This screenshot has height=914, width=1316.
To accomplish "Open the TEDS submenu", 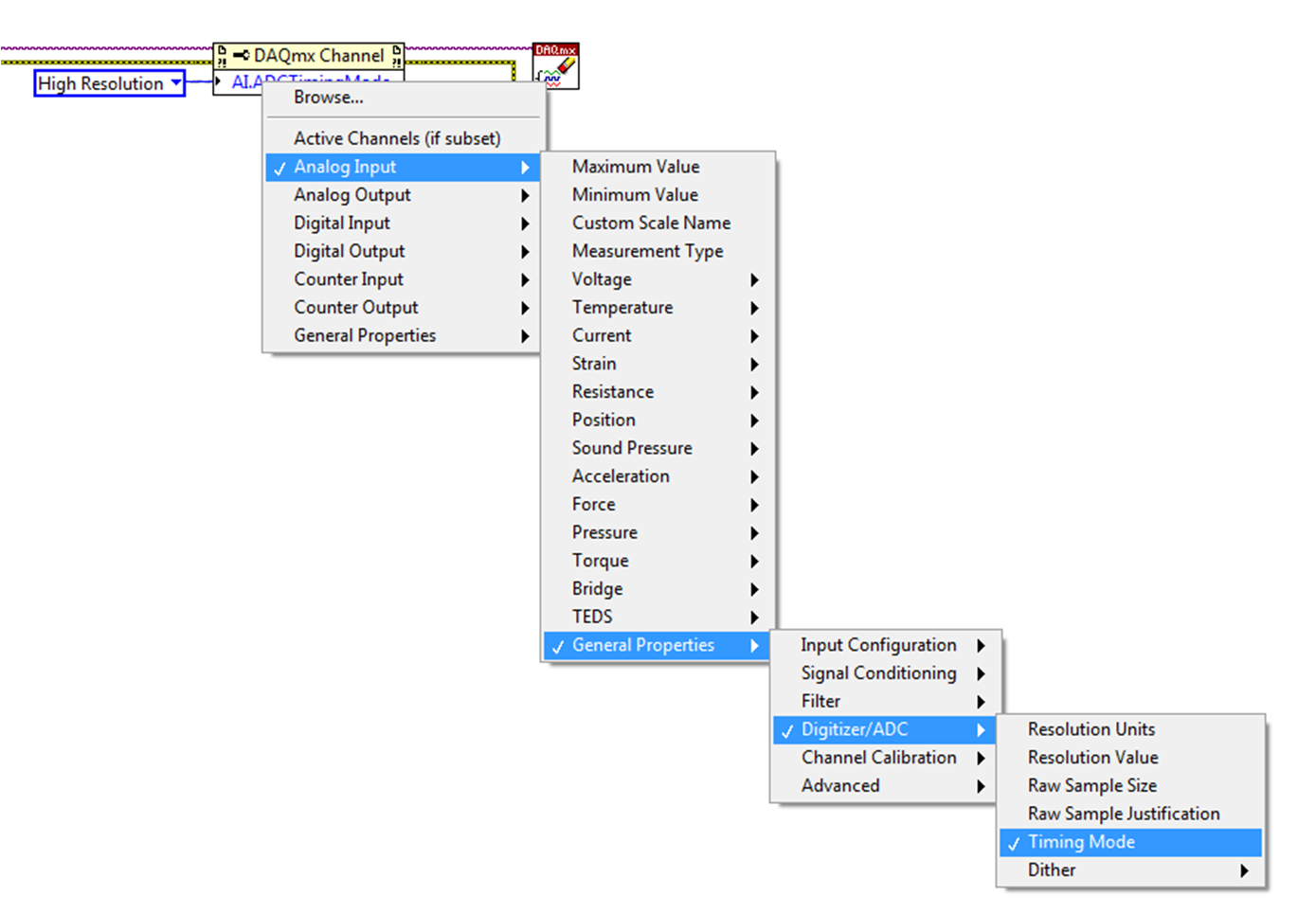I will 658,617.
